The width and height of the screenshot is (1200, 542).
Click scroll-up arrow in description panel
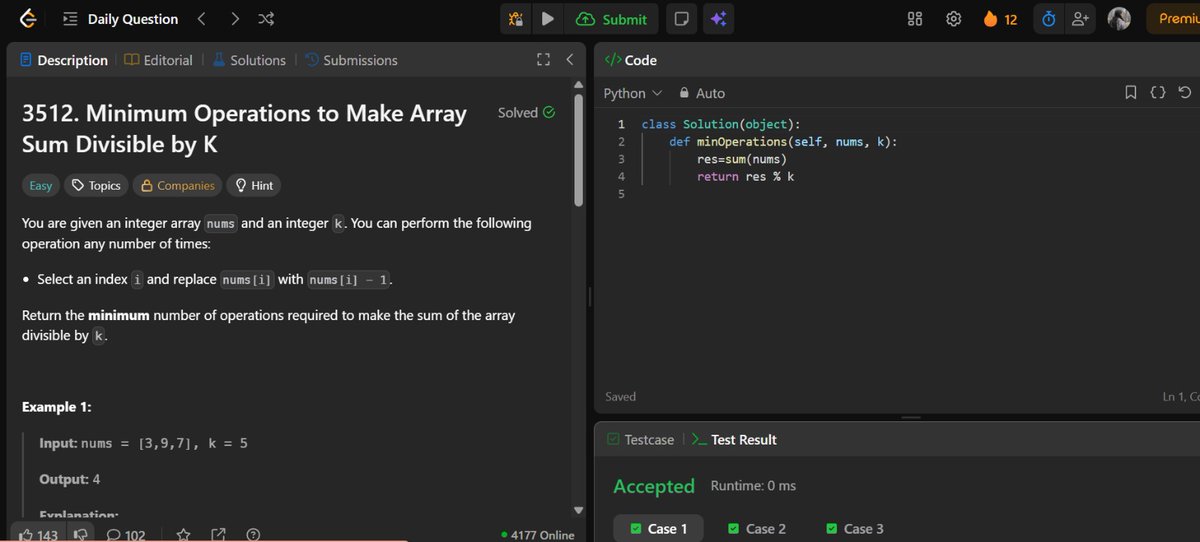(578, 84)
